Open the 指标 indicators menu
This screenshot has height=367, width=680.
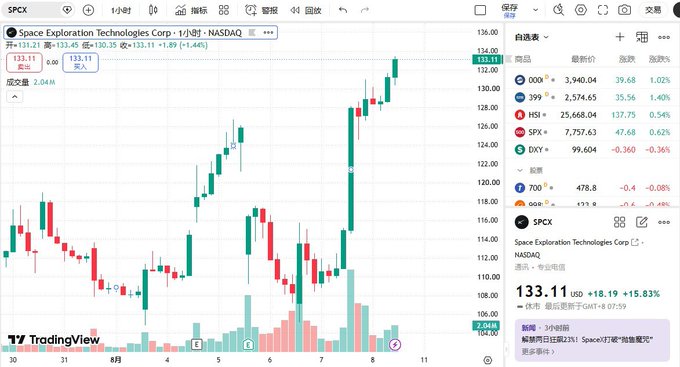click(x=191, y=10)
